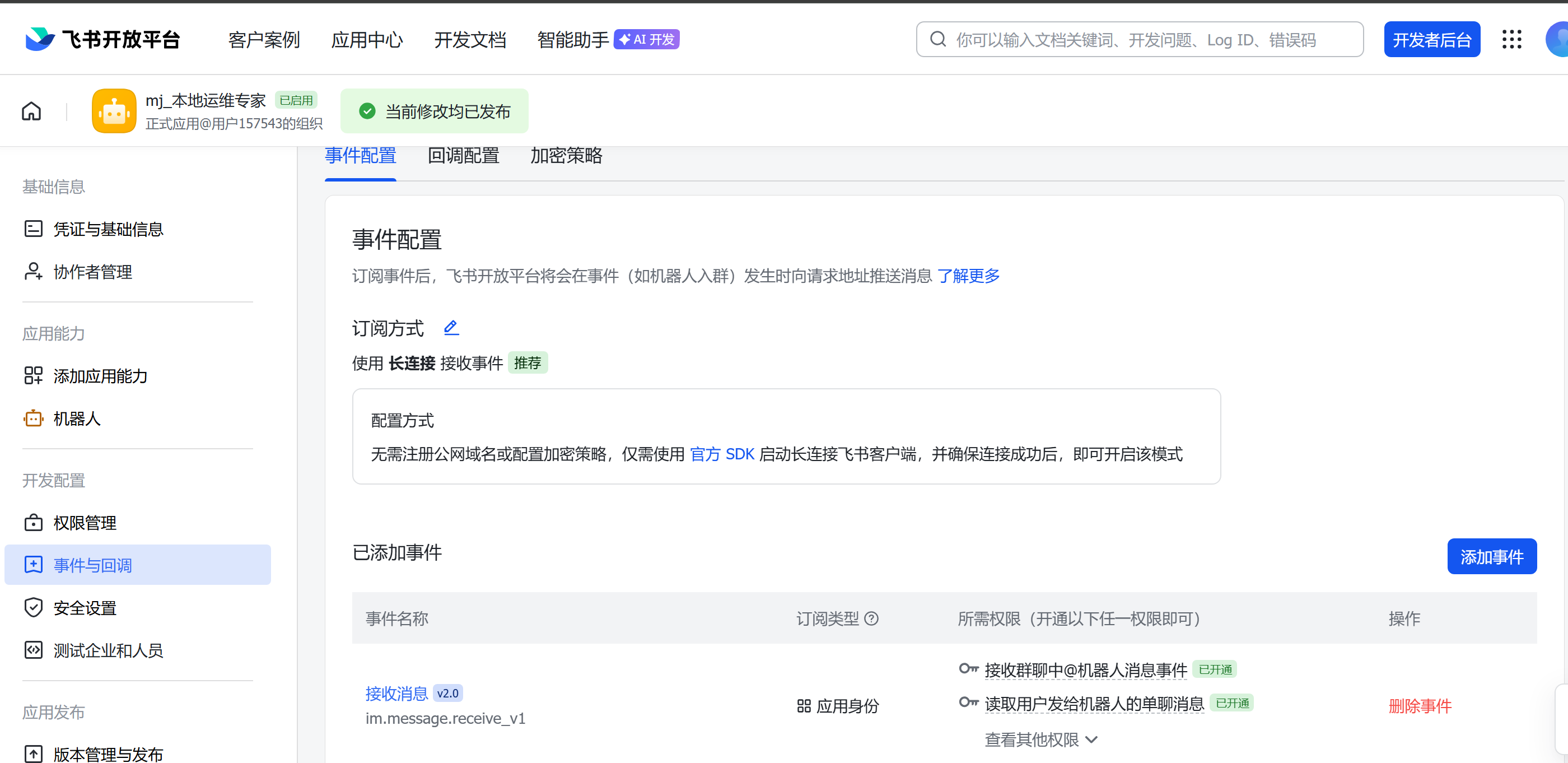
Task: Click the help icon beside 订阅类型
Action: pyautogui.click(x=872, y=618)
